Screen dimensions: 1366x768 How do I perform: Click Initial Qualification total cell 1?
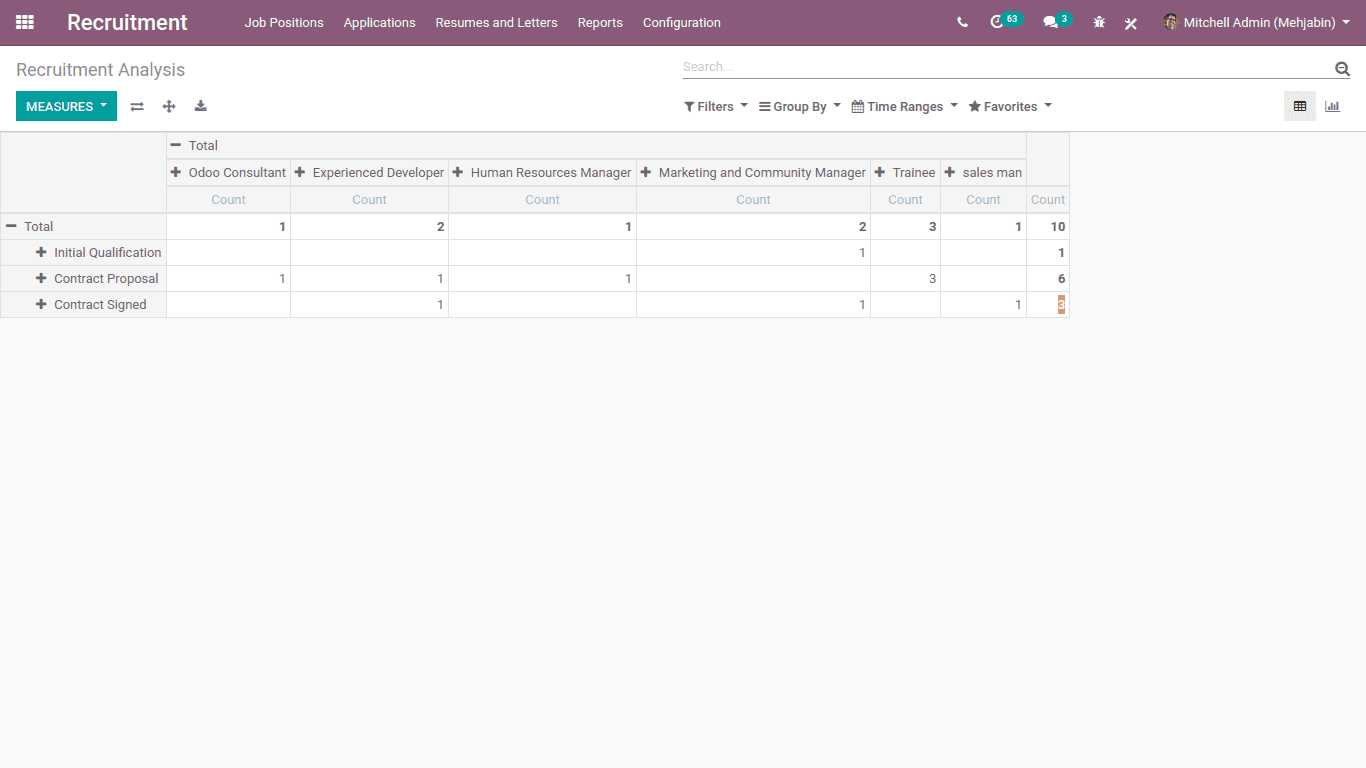click(x=1048, y=252)
